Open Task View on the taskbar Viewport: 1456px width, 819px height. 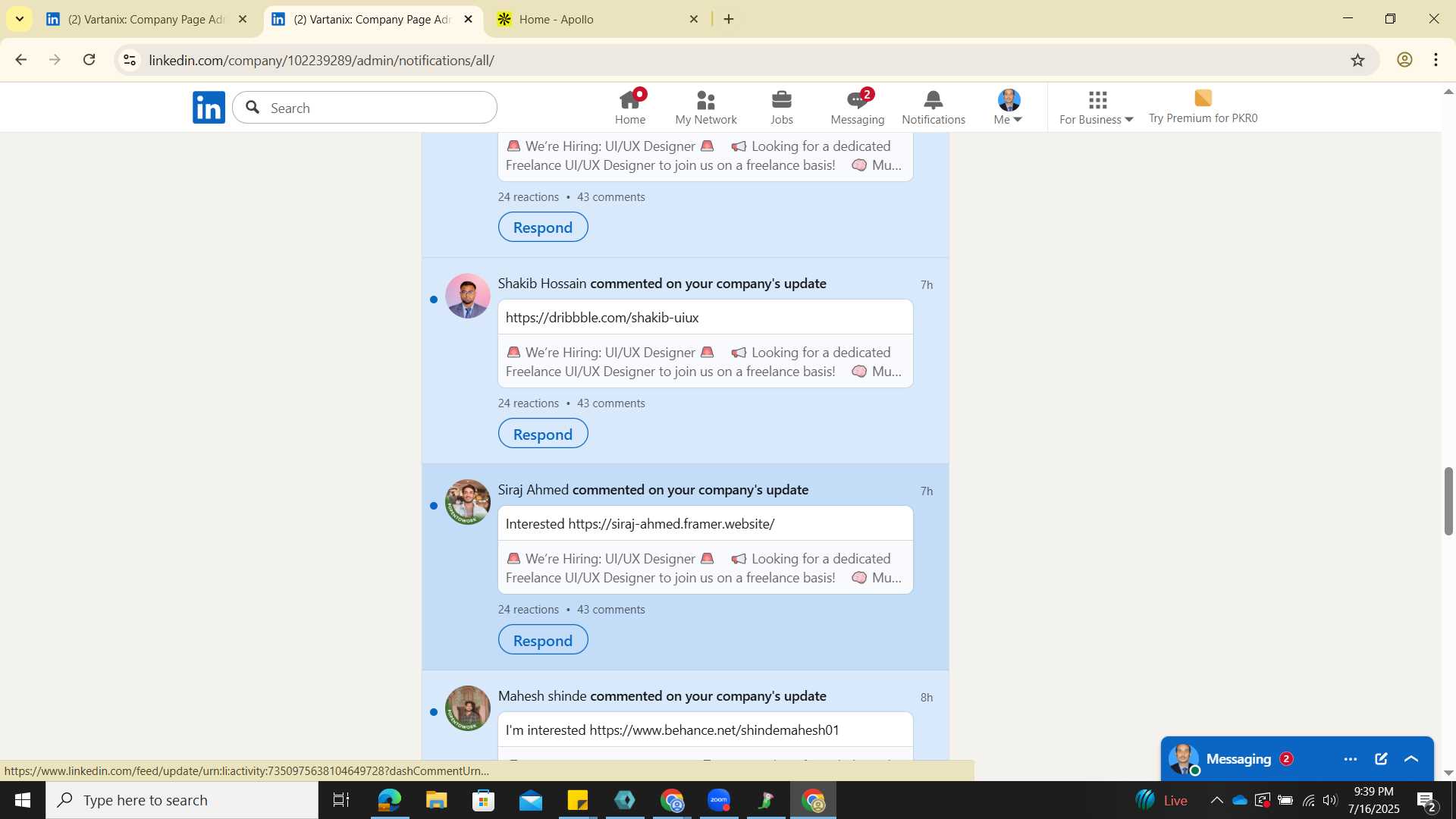(x=341, y=800)
